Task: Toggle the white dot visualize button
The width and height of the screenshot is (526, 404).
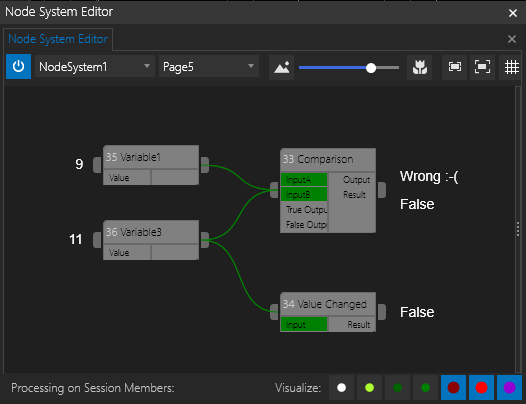Action: pos(341,388)
